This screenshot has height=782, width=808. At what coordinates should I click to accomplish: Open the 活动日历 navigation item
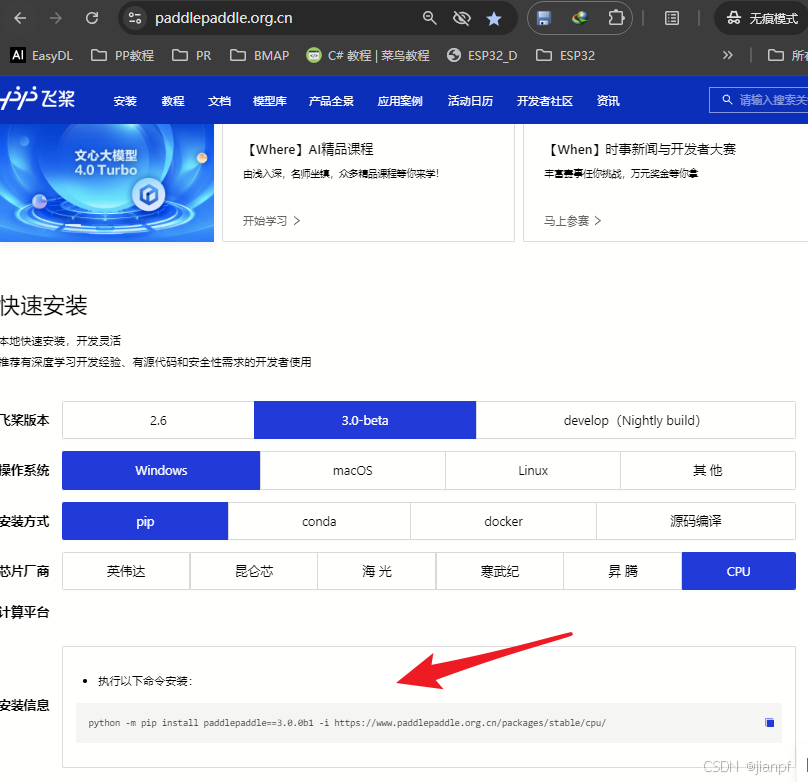[x=470, y=101]
